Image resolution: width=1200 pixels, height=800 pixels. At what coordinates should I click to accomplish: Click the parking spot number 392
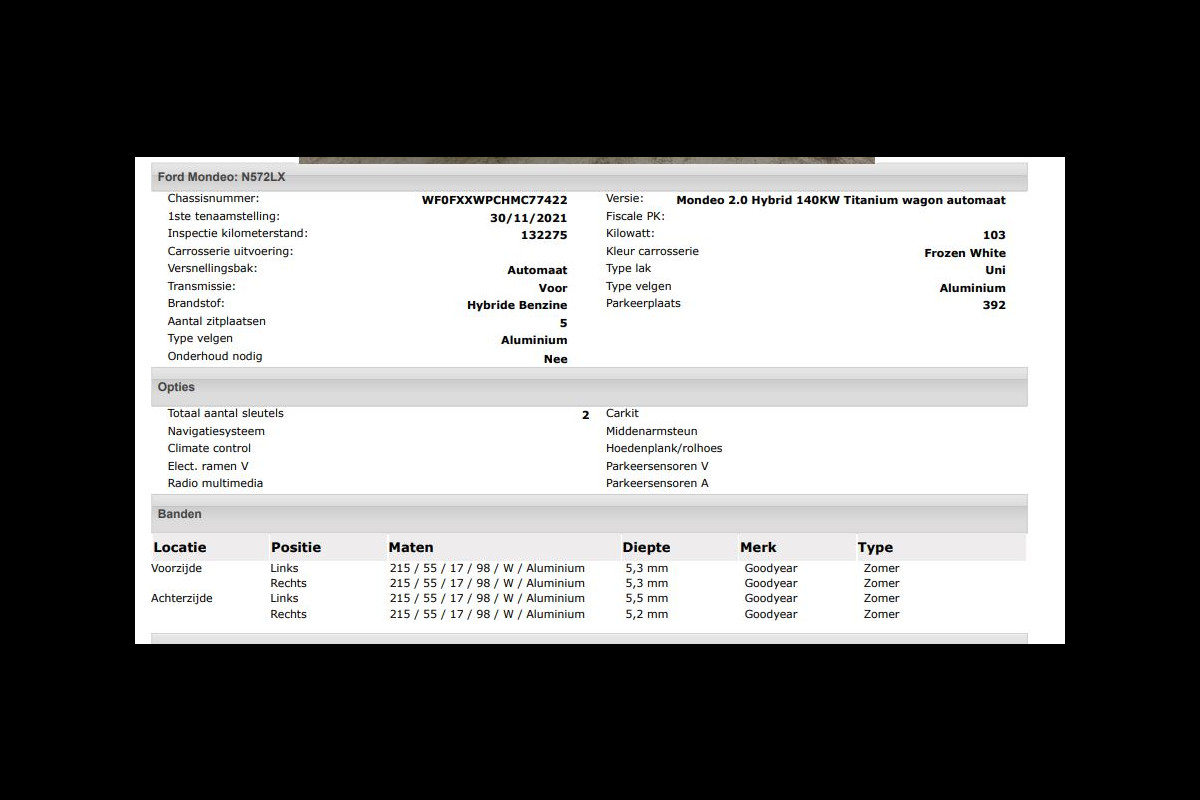[993, 305]
